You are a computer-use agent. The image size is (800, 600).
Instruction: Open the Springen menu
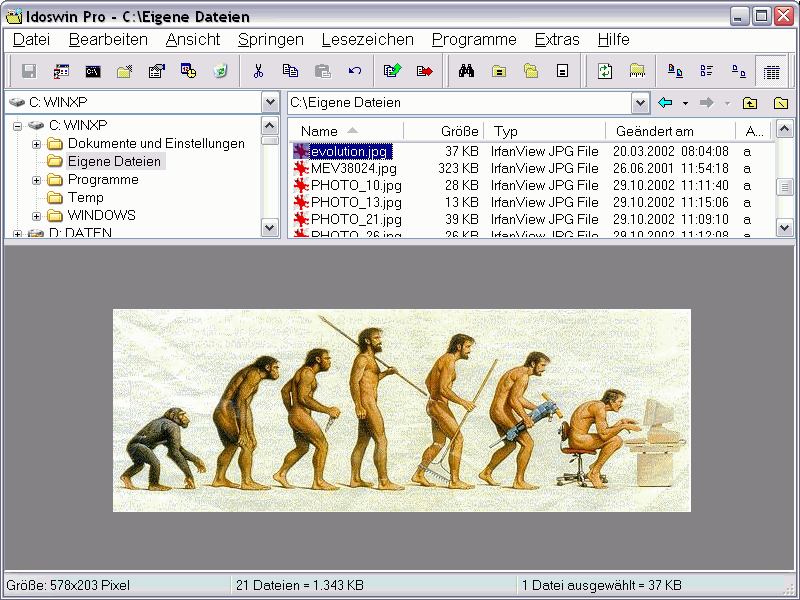click(270, 39)
